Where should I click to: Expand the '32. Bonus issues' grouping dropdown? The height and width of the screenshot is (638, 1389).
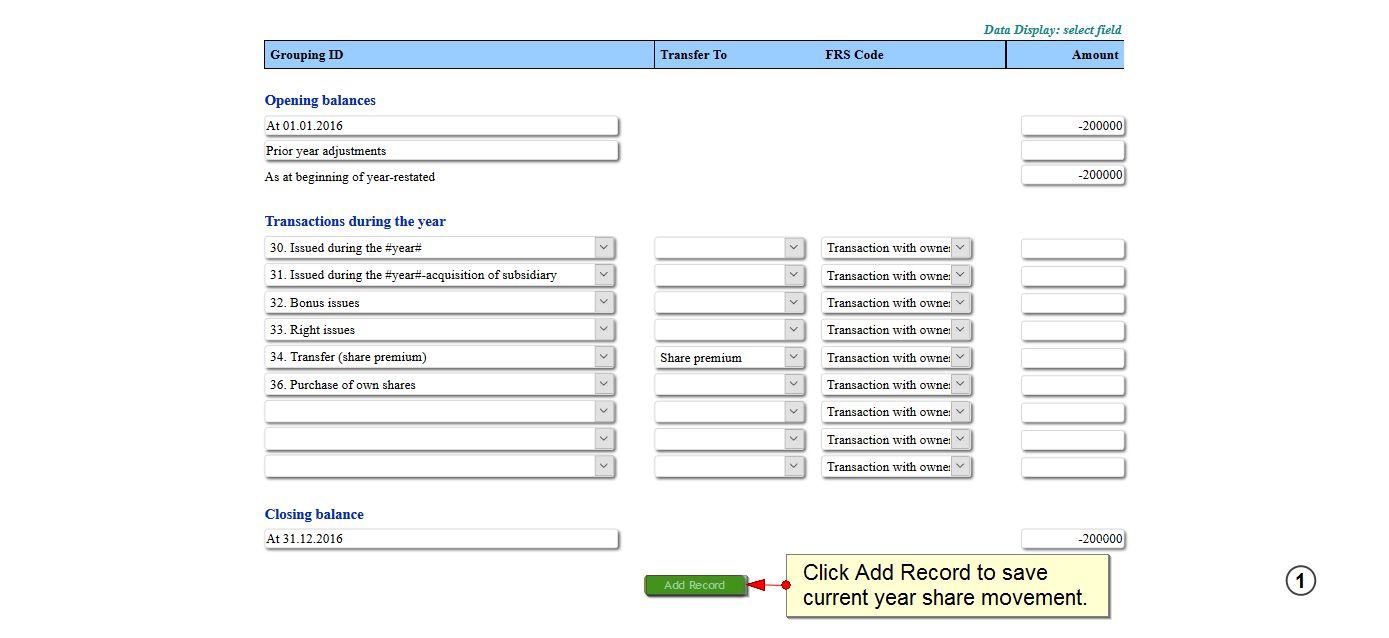tap(603, 302)
